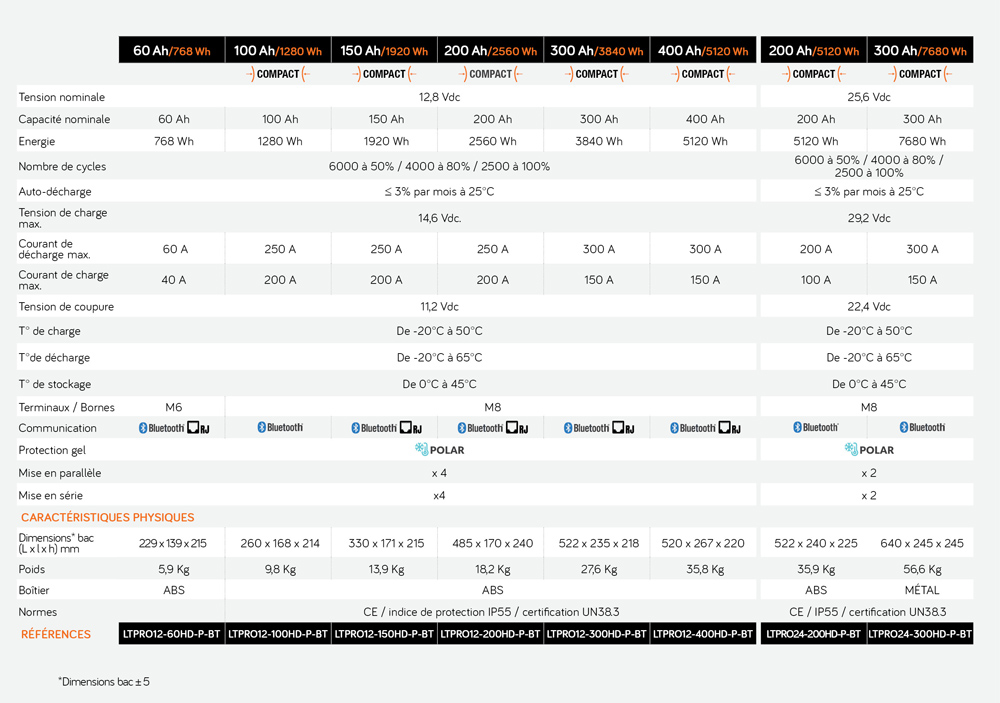Image resolution: width=1000 pixels, height=703 pixels.
Task: Click reference LTPRO24-300HD-P-BT
Action: (x=920, y=634)
